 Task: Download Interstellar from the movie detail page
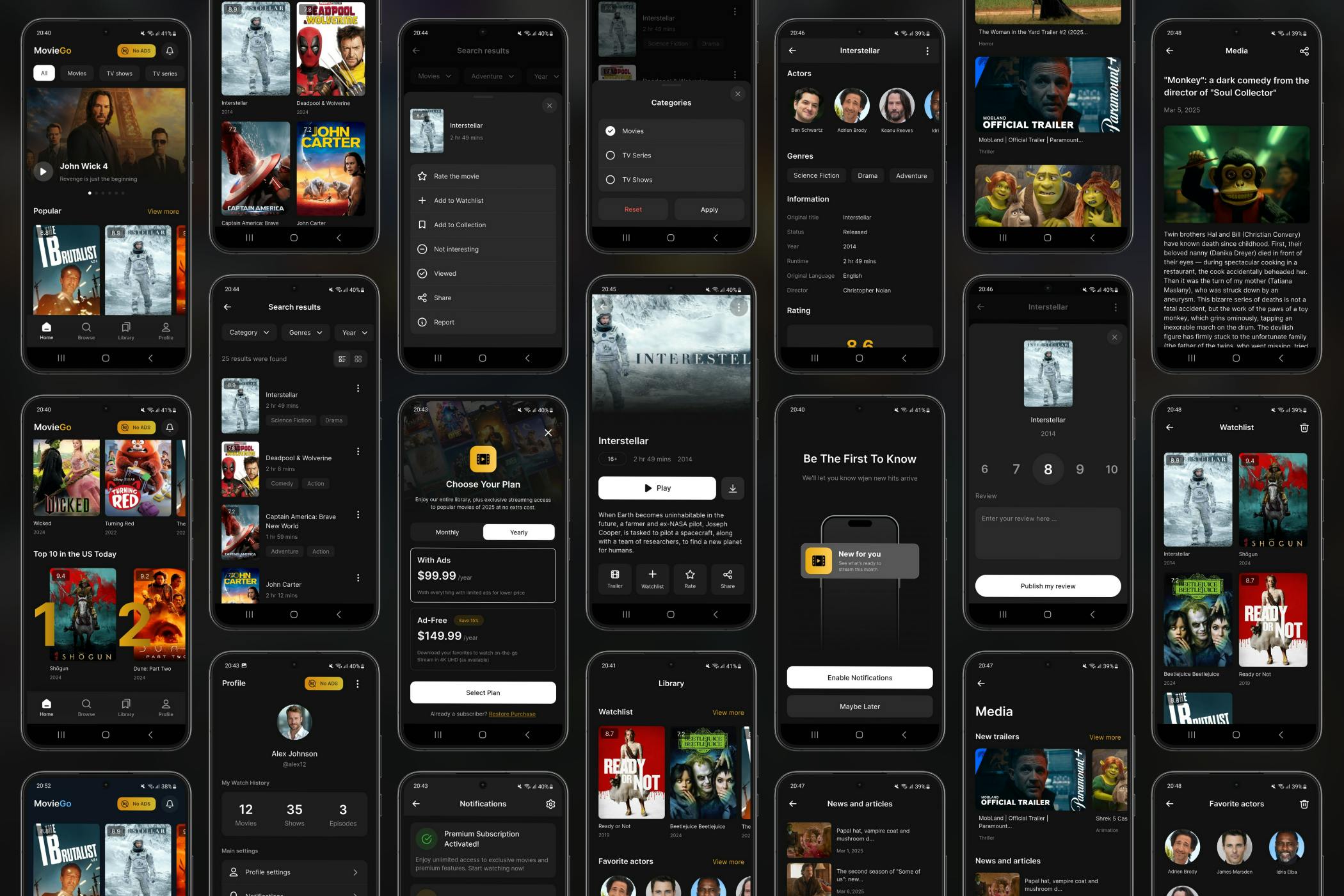[733, 488]
